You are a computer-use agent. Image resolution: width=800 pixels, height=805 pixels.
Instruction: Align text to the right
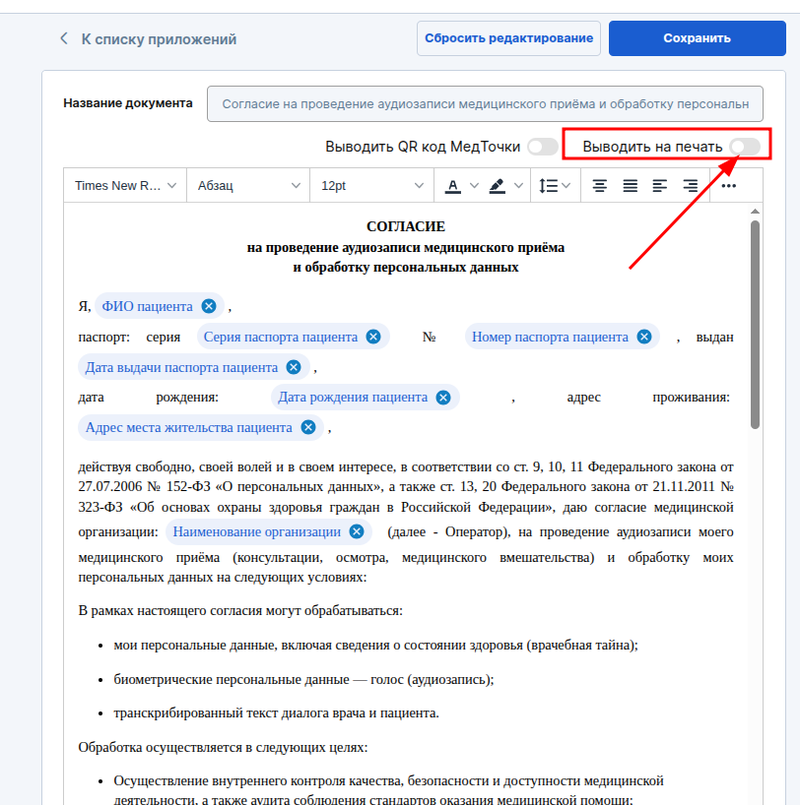(690, 186)
